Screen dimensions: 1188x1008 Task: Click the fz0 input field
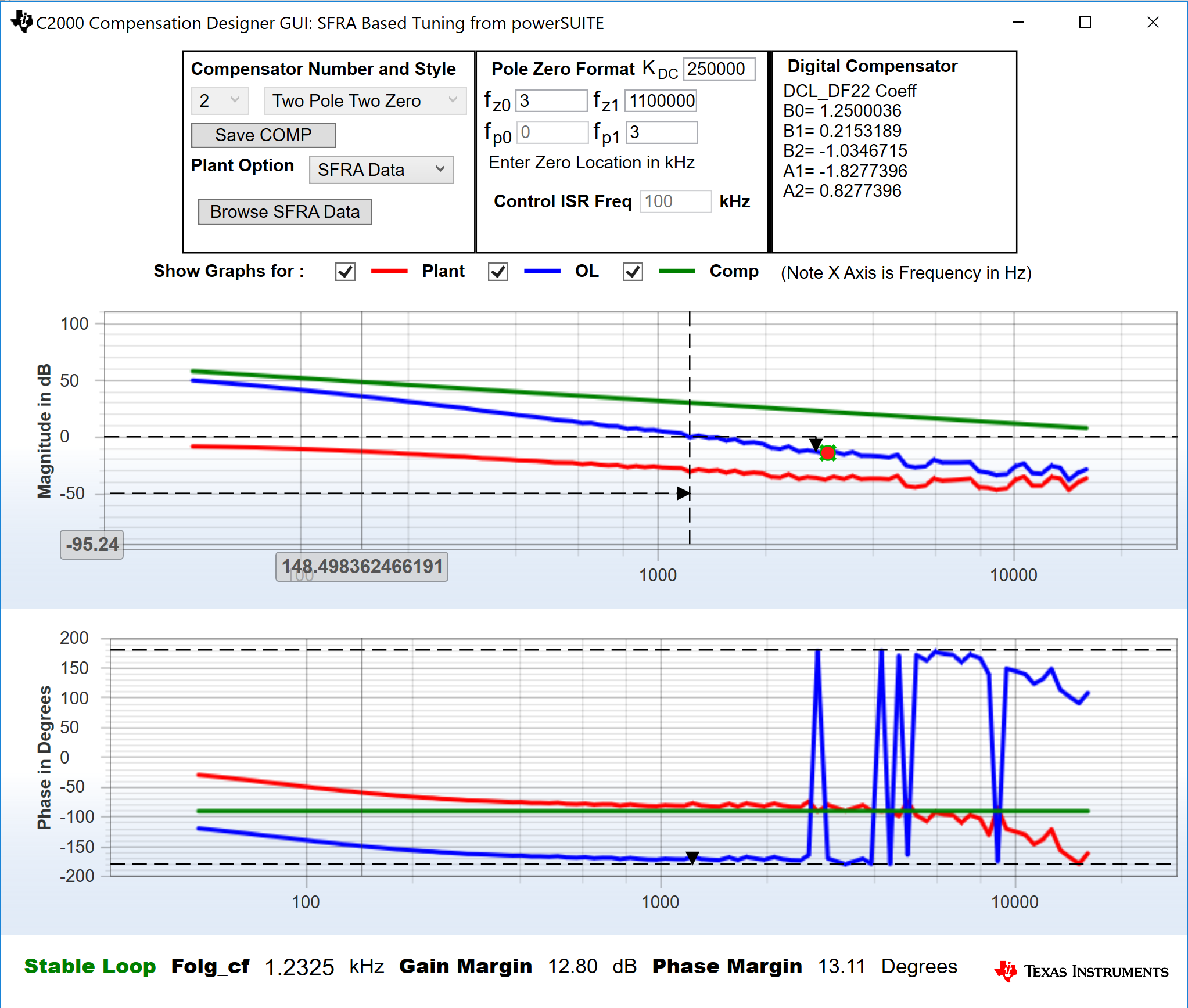pos(551,100)
